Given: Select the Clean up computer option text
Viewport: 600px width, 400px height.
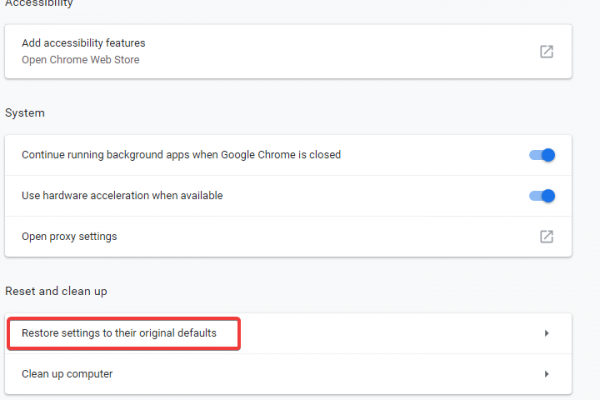Looking at the screenshot, I should tap(67, 374).
